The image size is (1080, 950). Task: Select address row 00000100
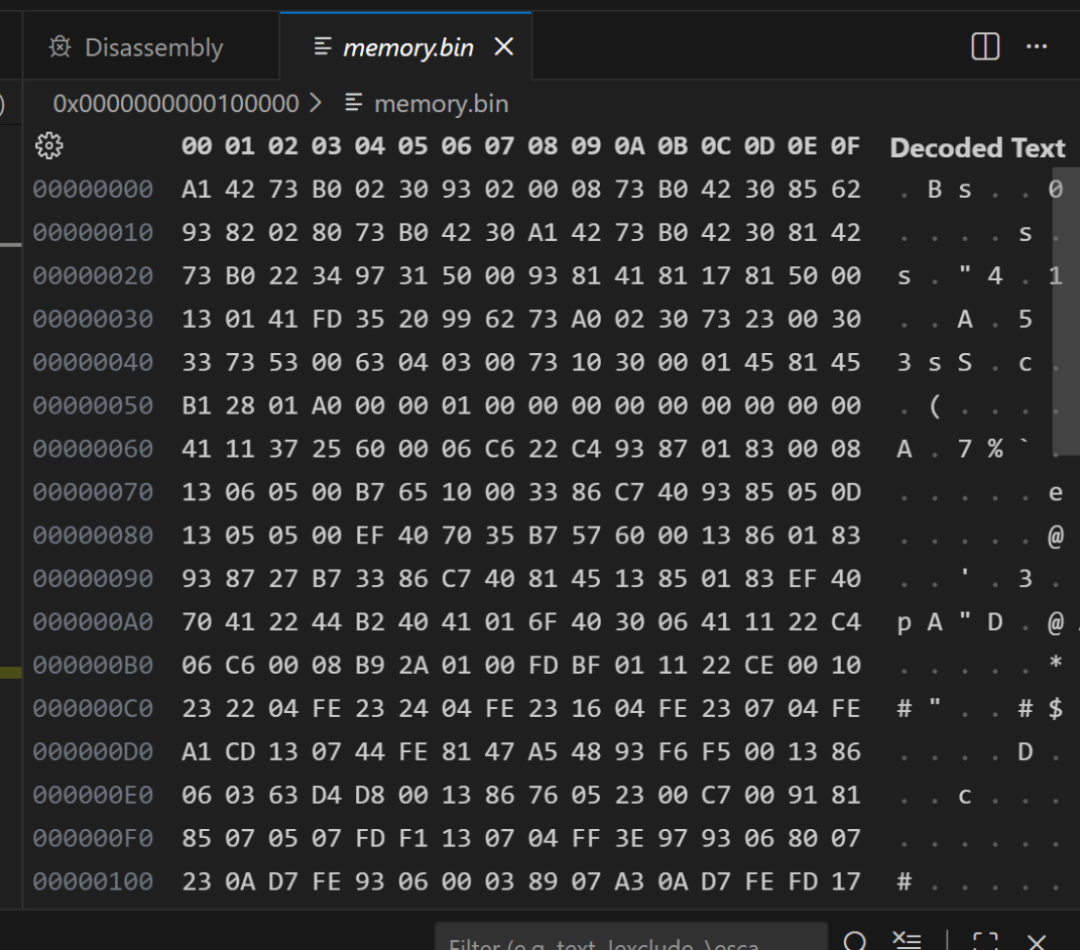pyautogui.click(x=93, y=882)
